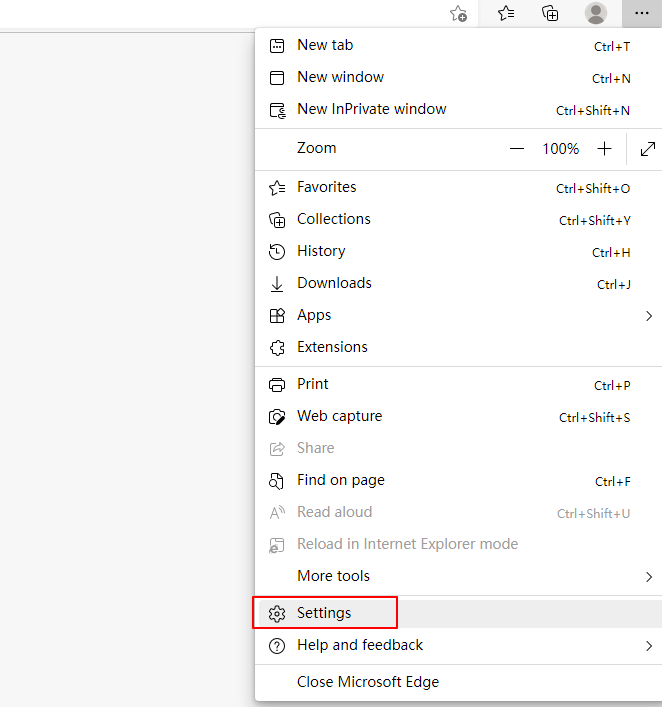Screen dimensions: 662x707
Task: Click the Ctrl+H shortcut text
Action: [611, 253]
